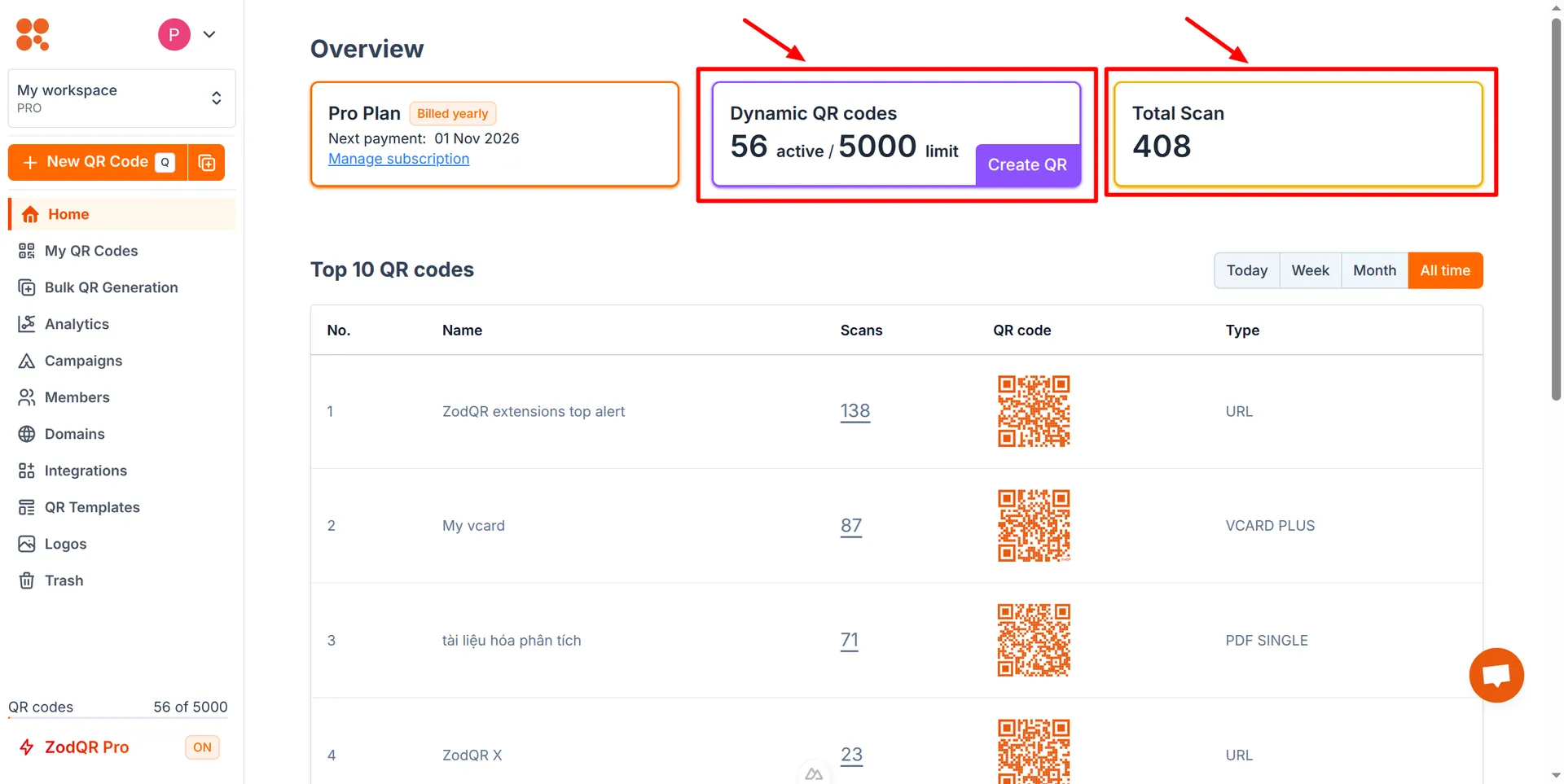The height and width of the screenshot is (784, 1564).
Task: Click the QR codes usage progress bar
Action: (x=118, y=718)
